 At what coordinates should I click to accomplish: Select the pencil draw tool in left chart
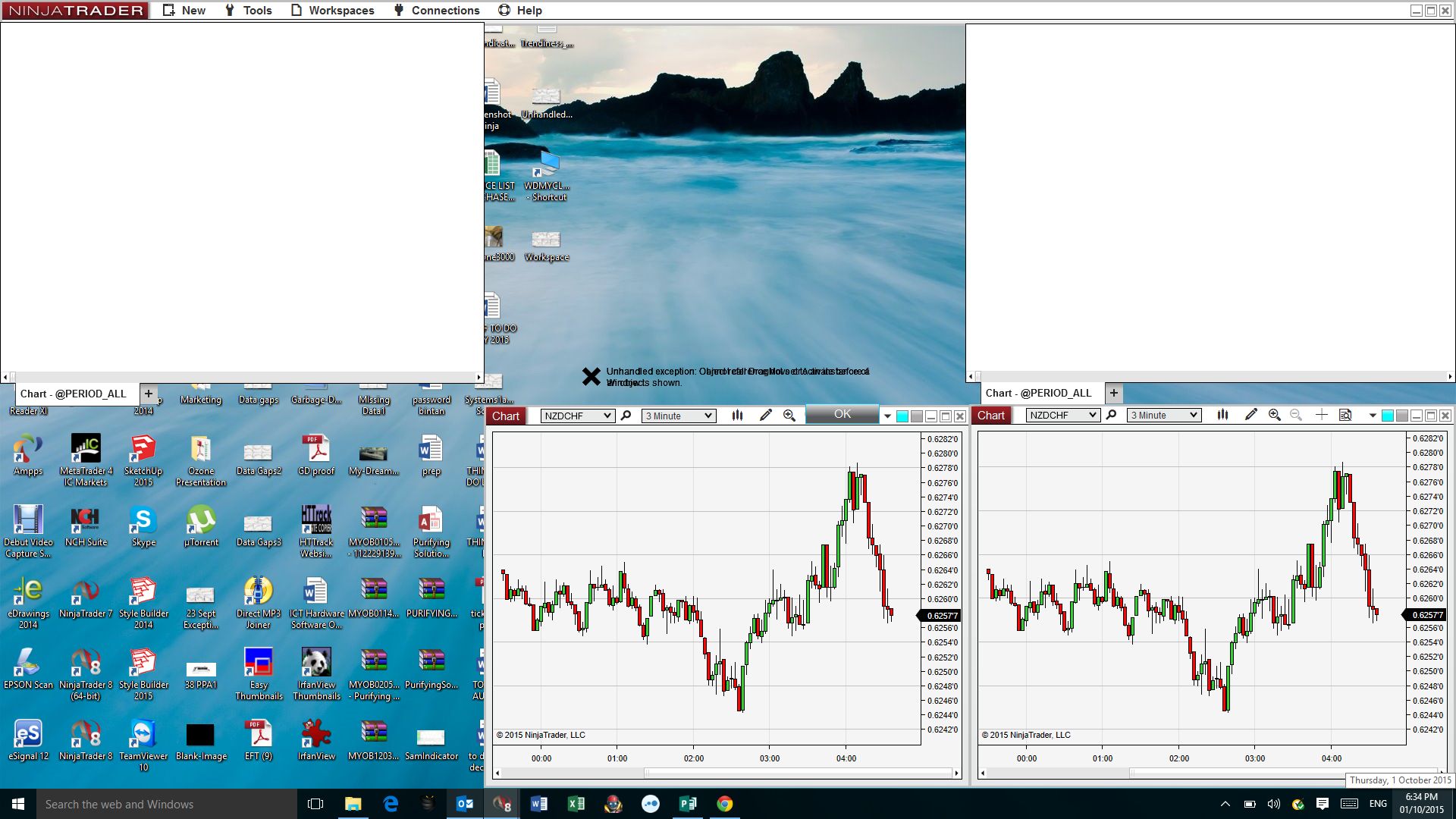tap(765, 416)
